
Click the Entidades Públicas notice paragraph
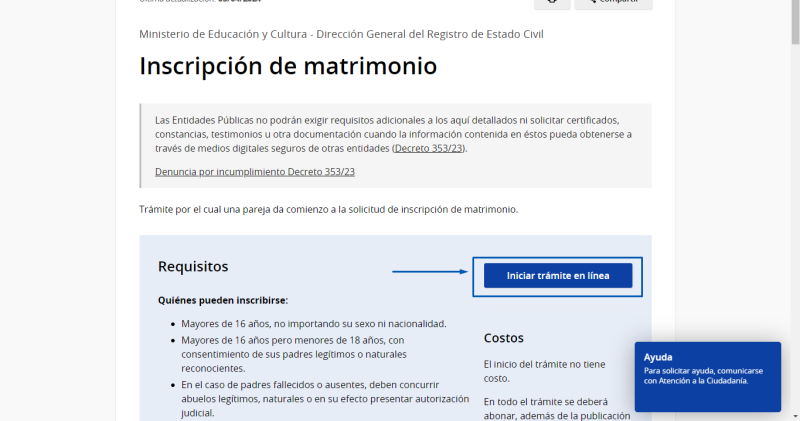tap(395, 134)
